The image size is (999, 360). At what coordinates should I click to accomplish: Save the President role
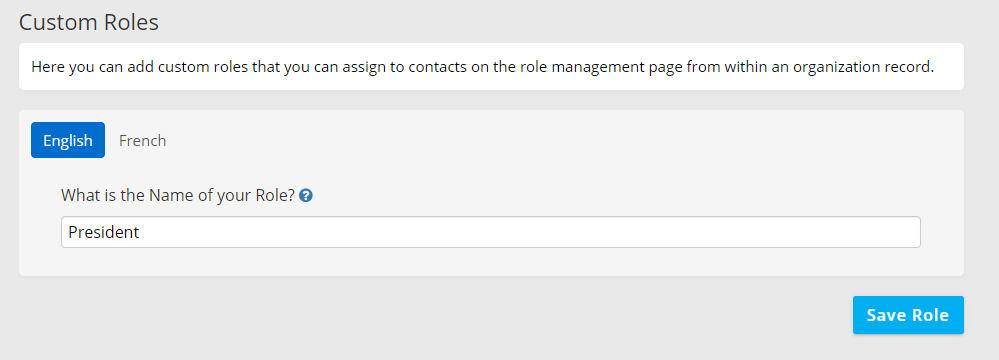pyautogui.click(x=908, y=315)
